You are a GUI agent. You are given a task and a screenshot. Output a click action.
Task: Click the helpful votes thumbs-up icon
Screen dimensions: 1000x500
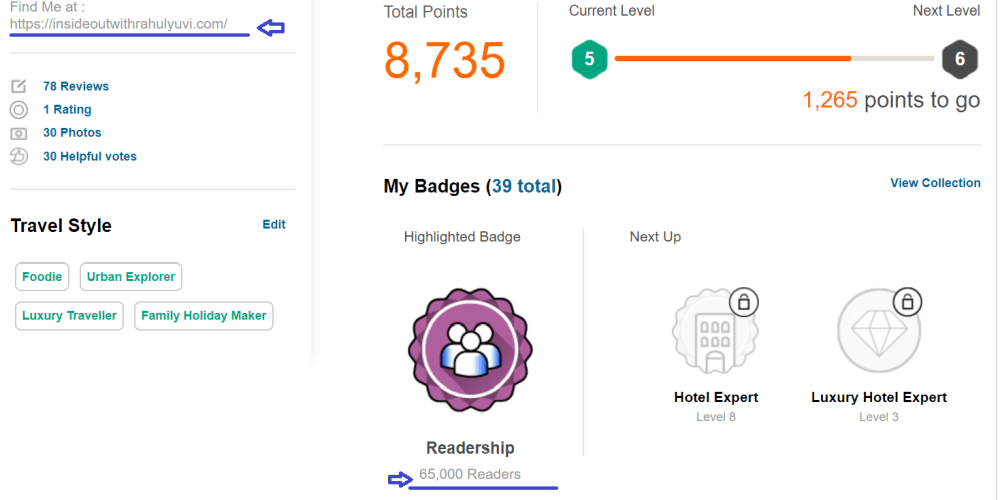click(x=18, y=156)
